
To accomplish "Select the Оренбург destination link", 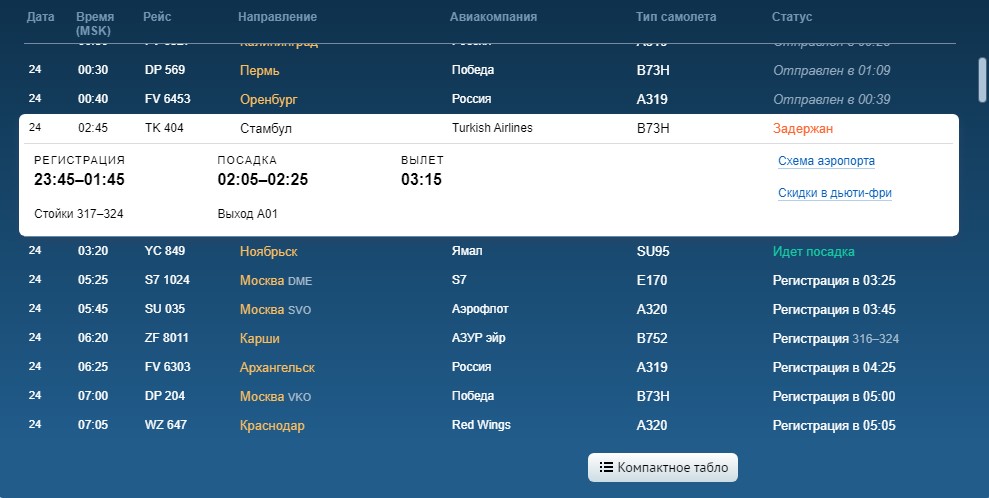I will pyautogui.click(x=268, y=99).
